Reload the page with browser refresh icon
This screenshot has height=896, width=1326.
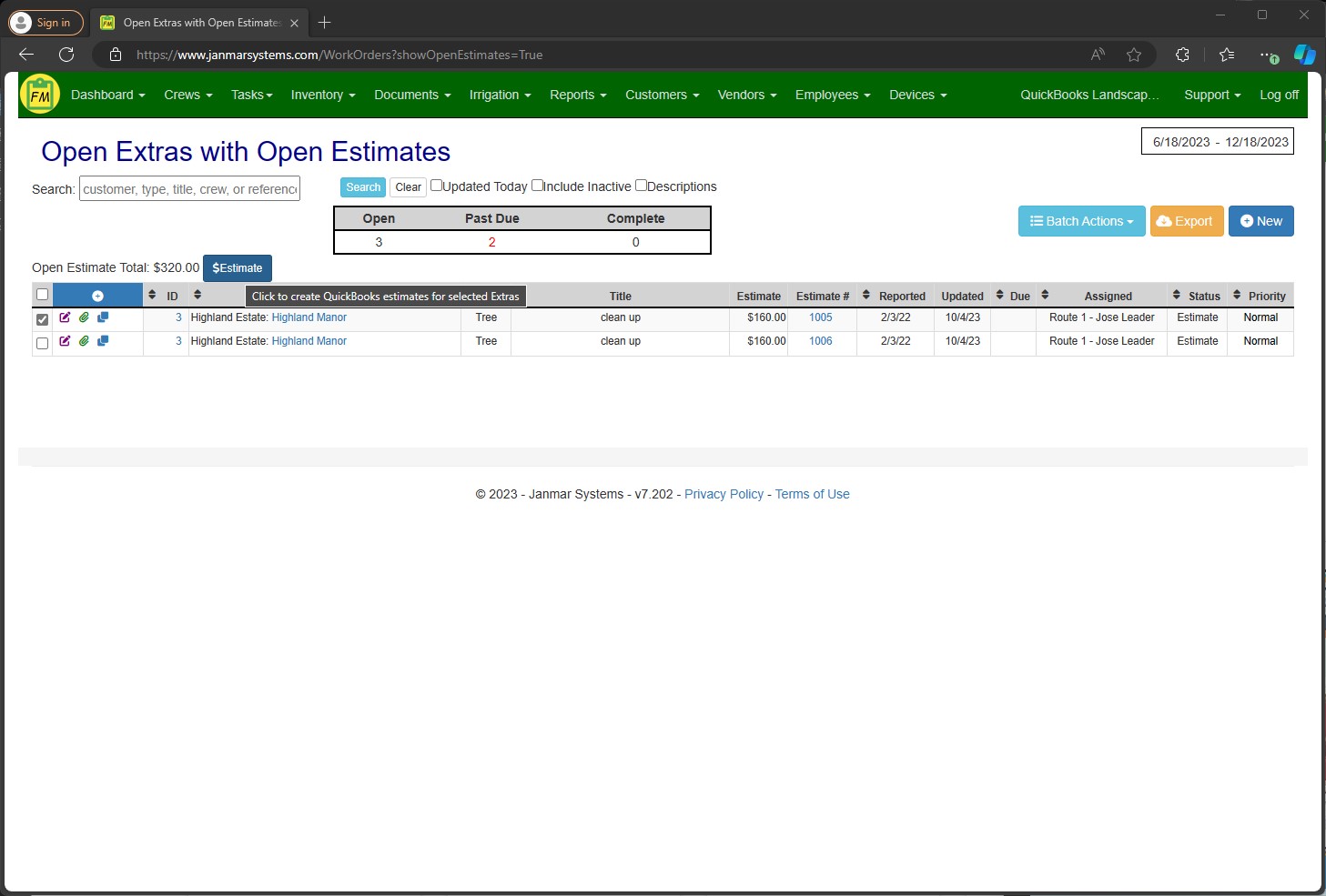(x=66, y=55)
